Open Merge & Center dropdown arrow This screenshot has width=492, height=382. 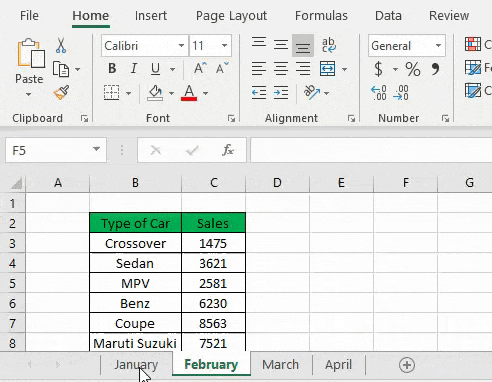(344, 69)
